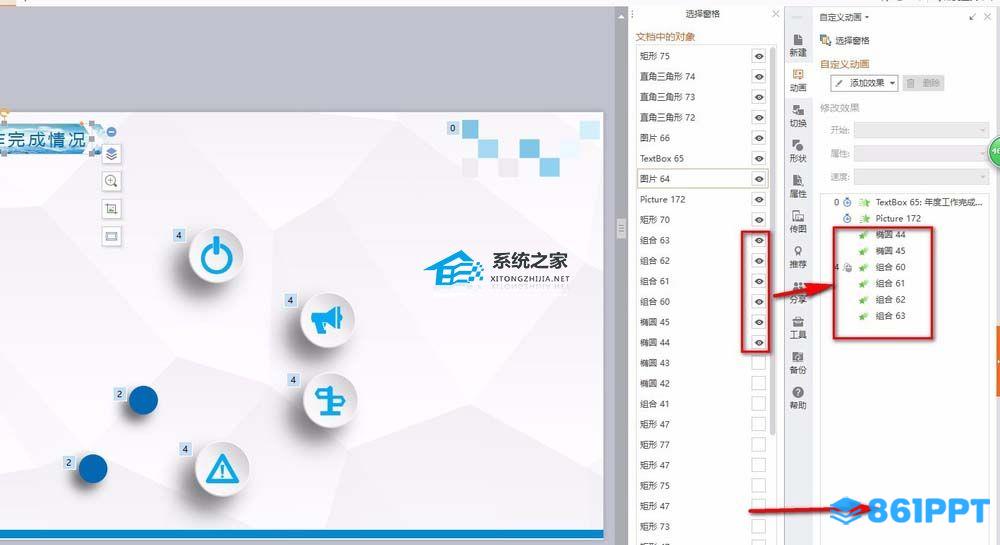The height and width of the screenshot is (545, 1000).
Task: Show 矩形 77 using its empty checkbox
Action: click(x=758, y=444)
